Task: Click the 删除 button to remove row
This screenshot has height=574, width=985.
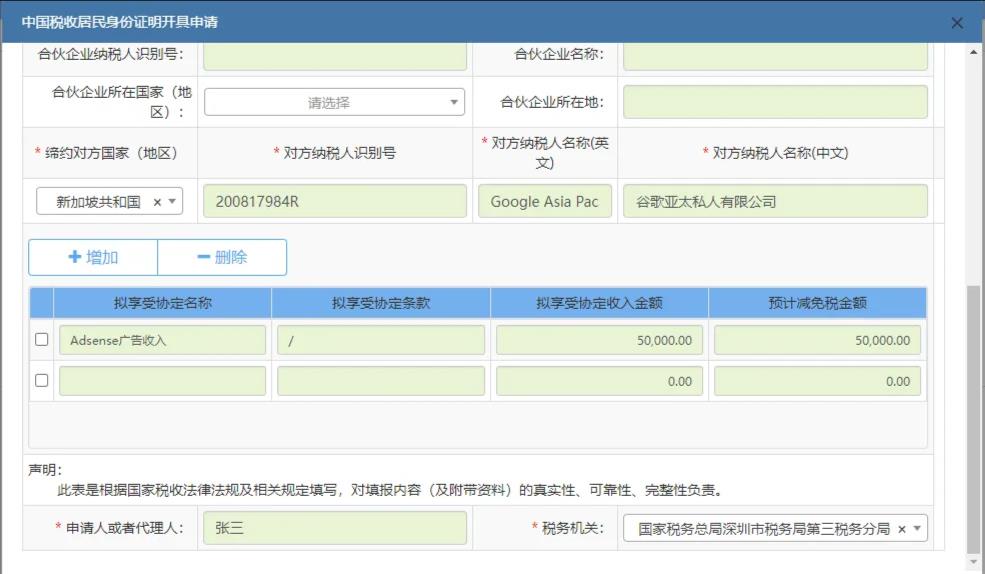Action: click(222, 257)
